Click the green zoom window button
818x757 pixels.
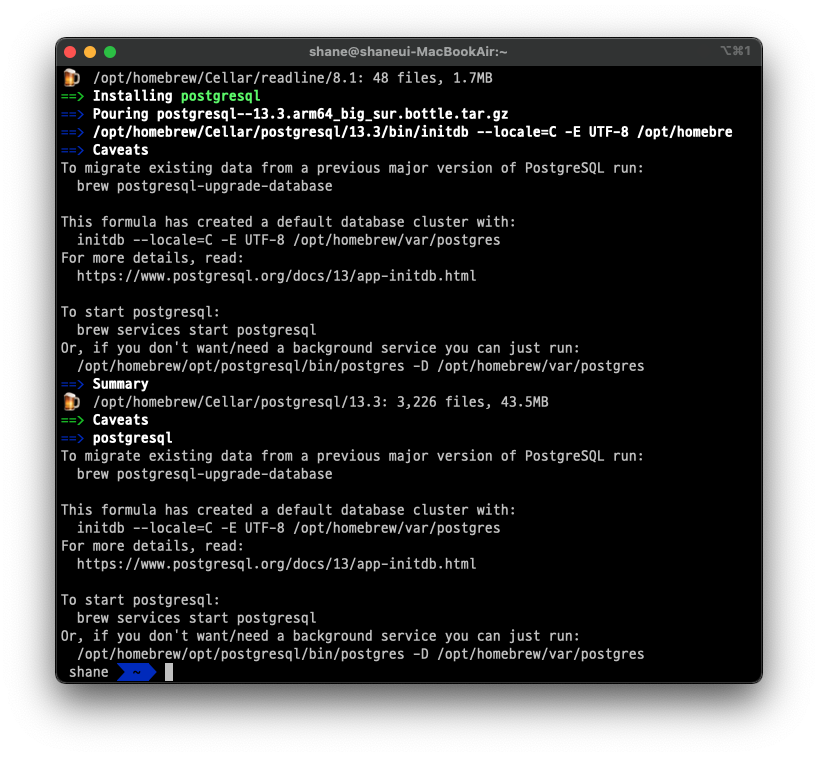click(110, 52)
